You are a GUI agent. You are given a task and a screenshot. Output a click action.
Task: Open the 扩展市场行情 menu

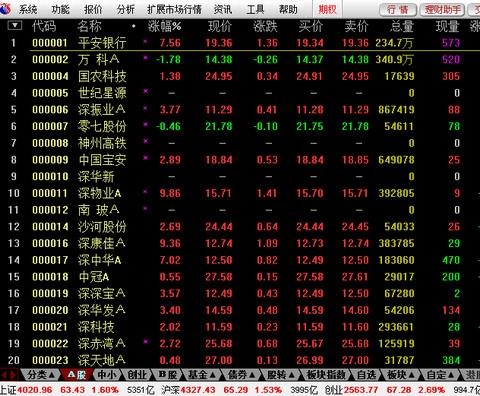point(174,9)
